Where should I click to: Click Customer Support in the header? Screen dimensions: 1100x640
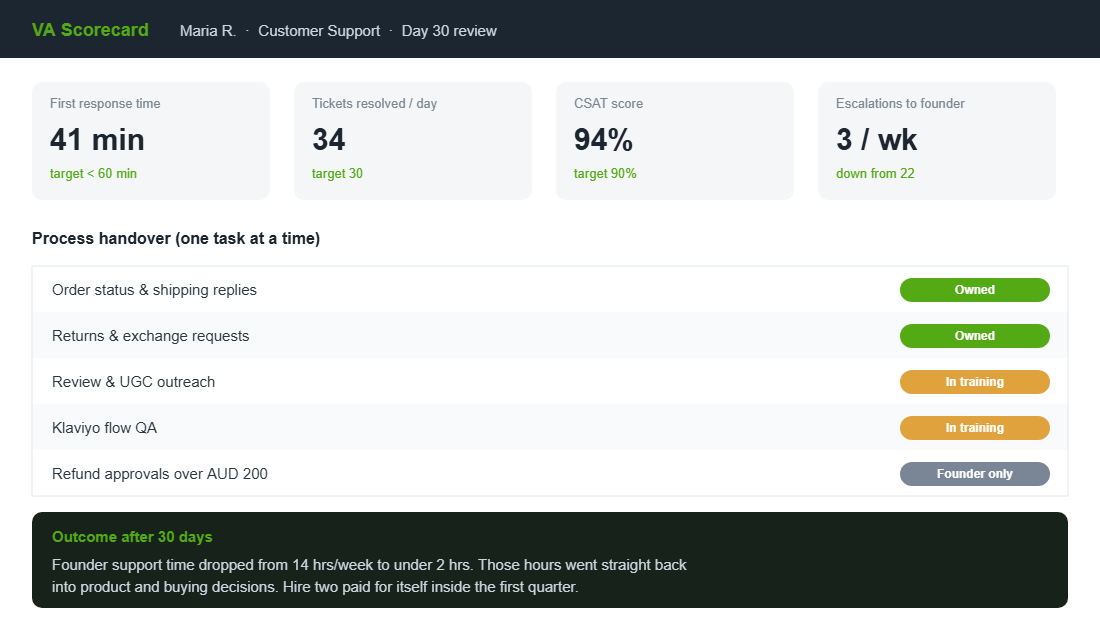(x=319, y=31)
